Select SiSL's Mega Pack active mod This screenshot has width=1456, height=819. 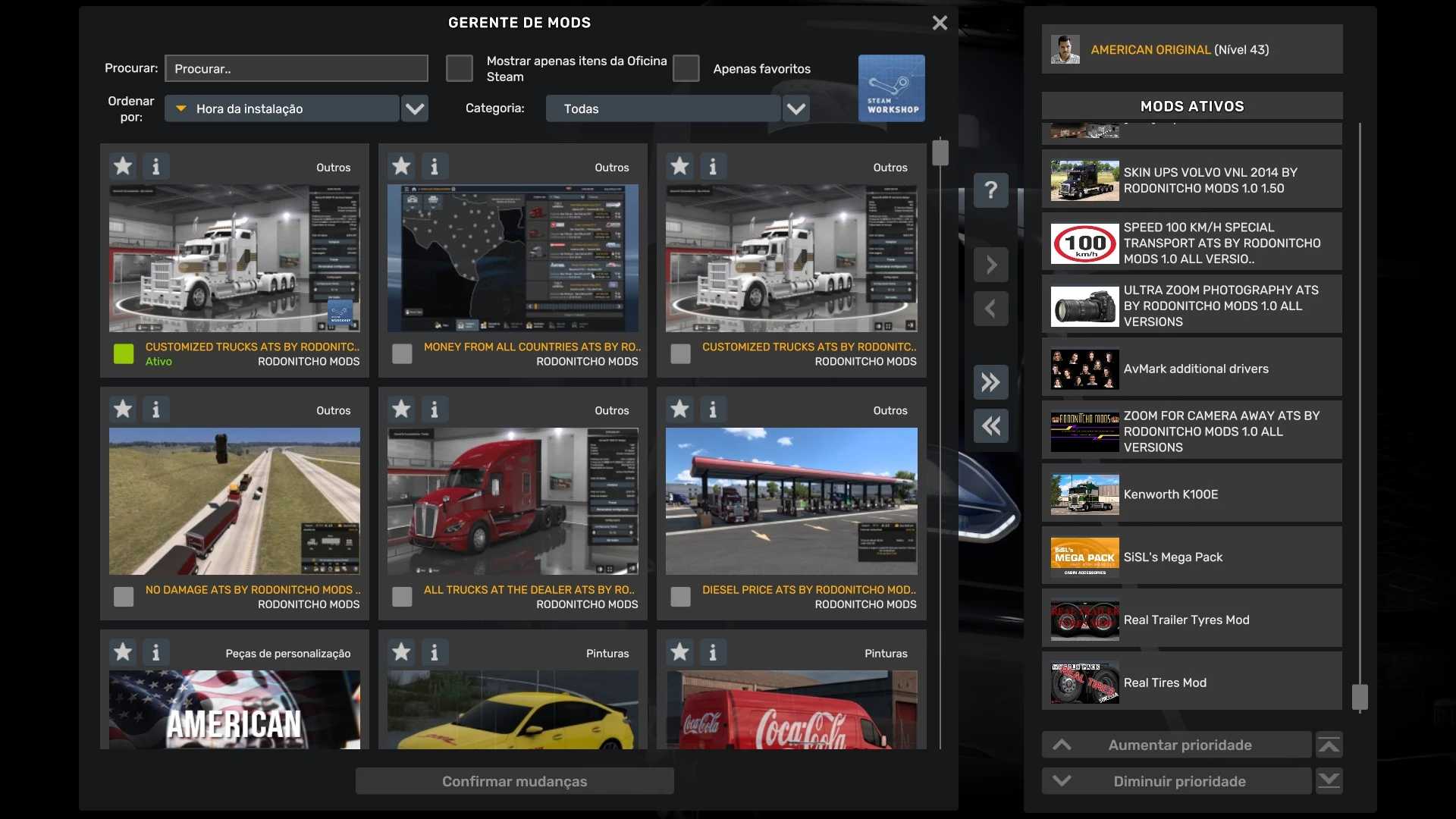pos(1191,557)
